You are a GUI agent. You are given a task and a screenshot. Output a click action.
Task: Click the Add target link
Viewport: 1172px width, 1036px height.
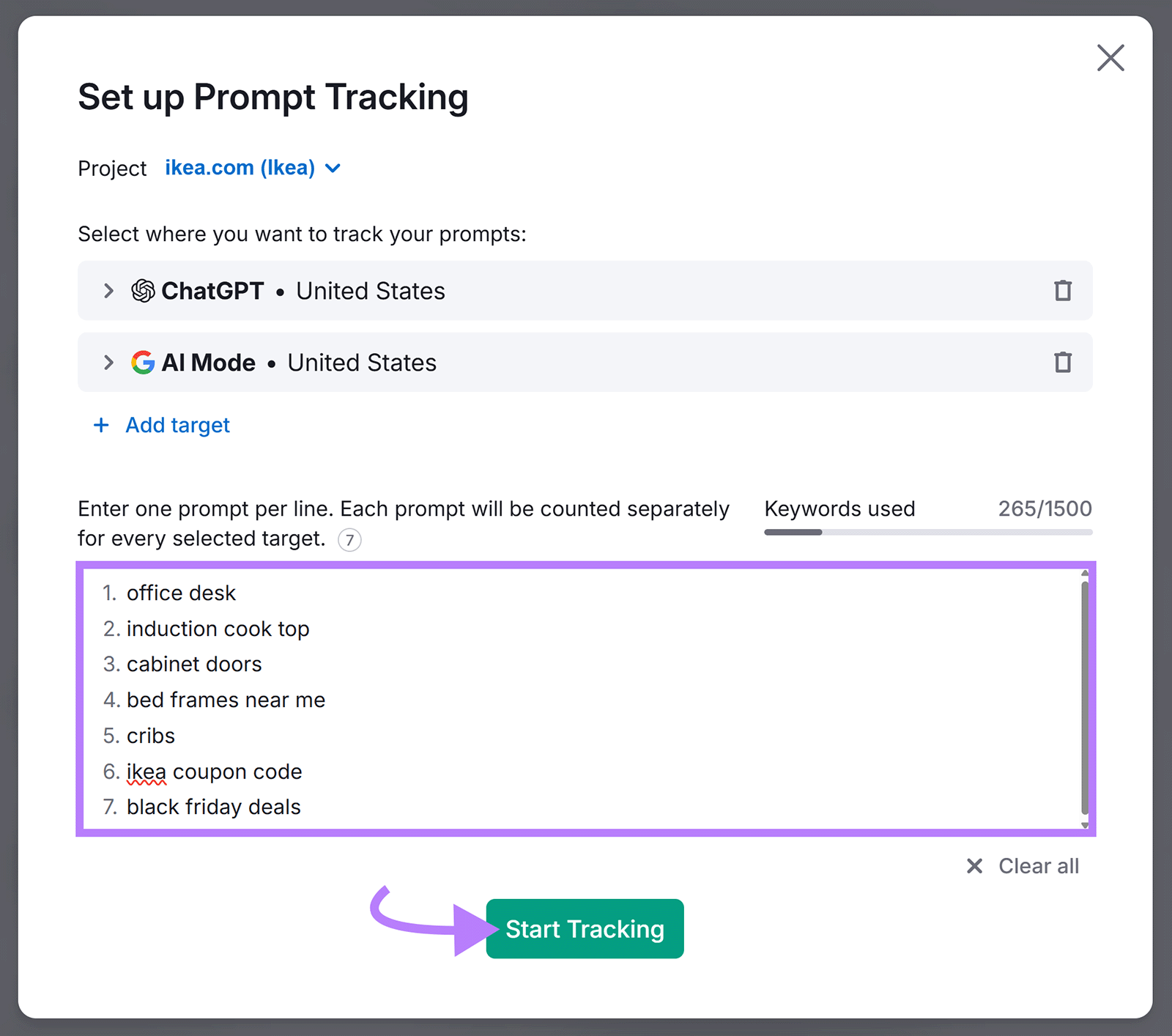point(177,425)
